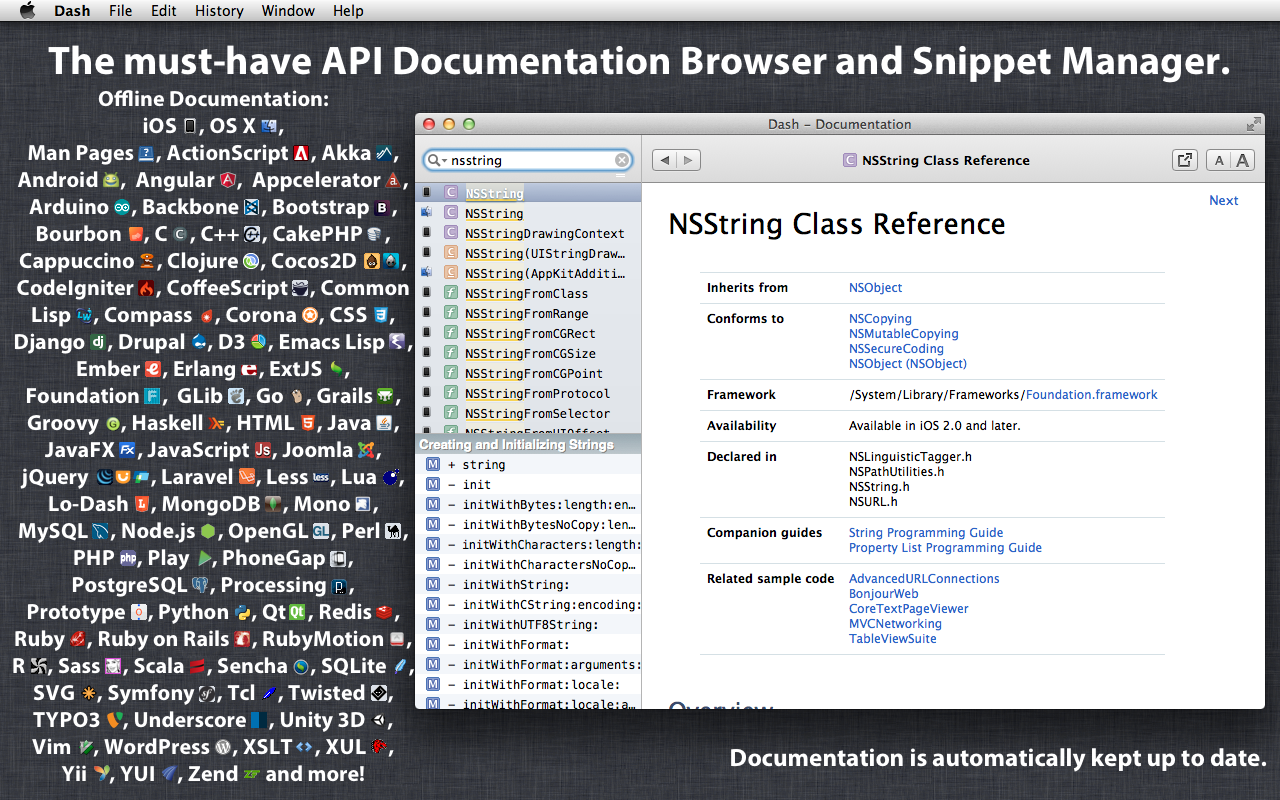Screen dimensions: 1280x800
Task: Open the search magnifier dropdown
Action: [x=436, y=160]
